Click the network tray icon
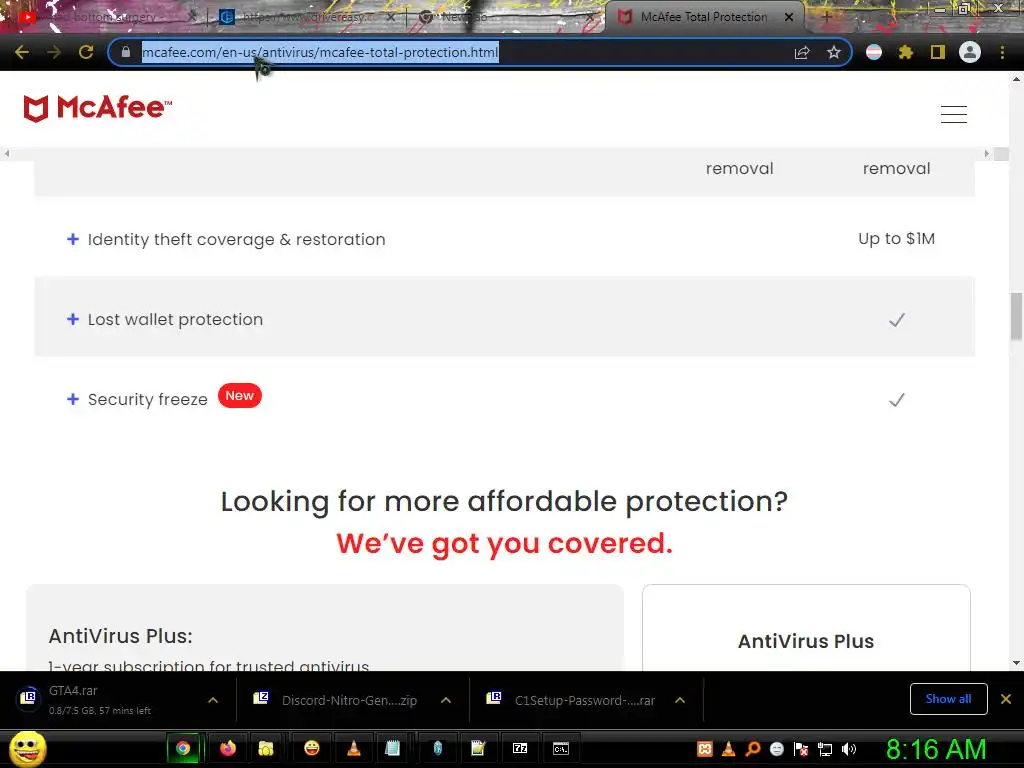 pos(825,749)
